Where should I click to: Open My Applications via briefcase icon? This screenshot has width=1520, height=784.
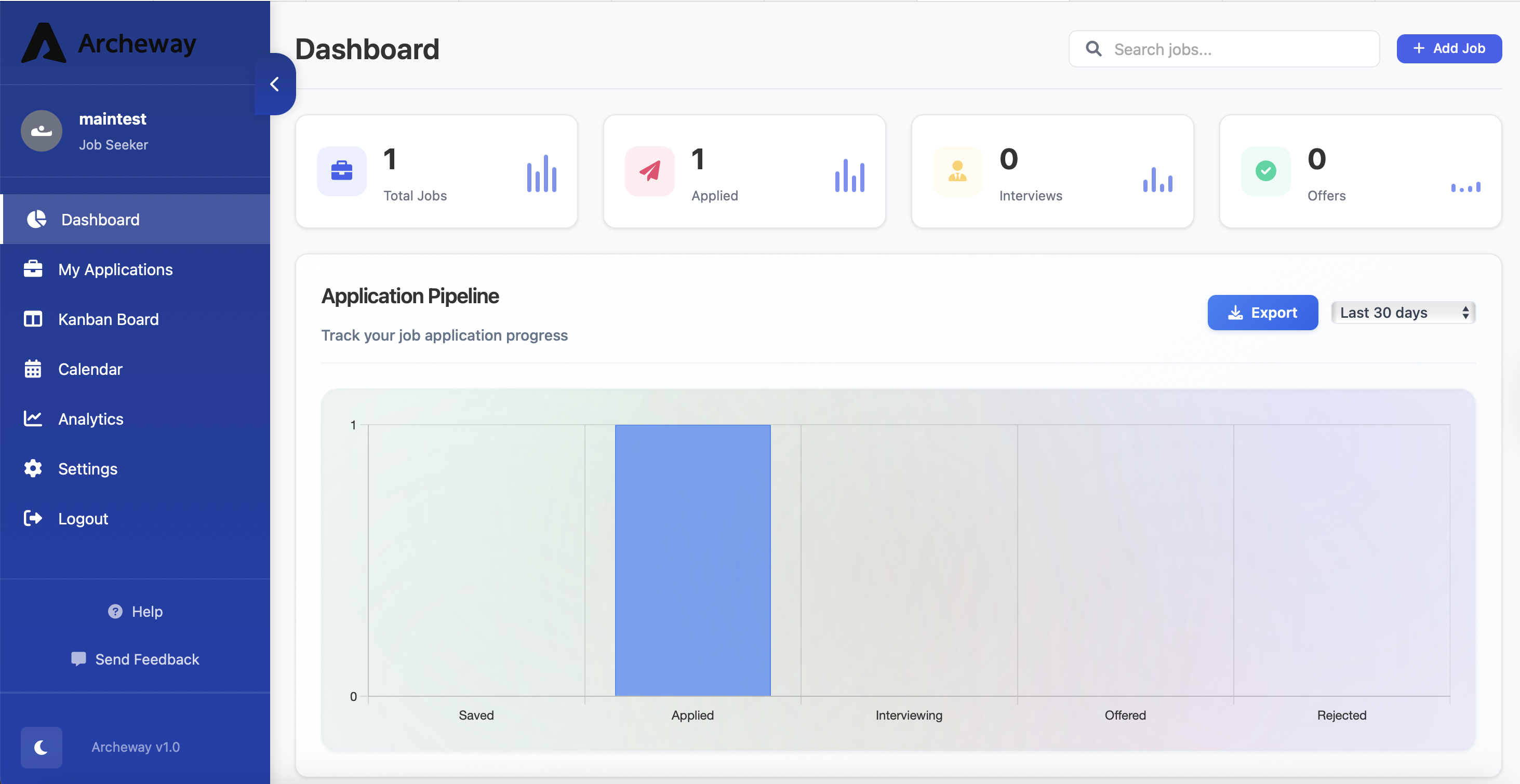[x=33, y=269]
